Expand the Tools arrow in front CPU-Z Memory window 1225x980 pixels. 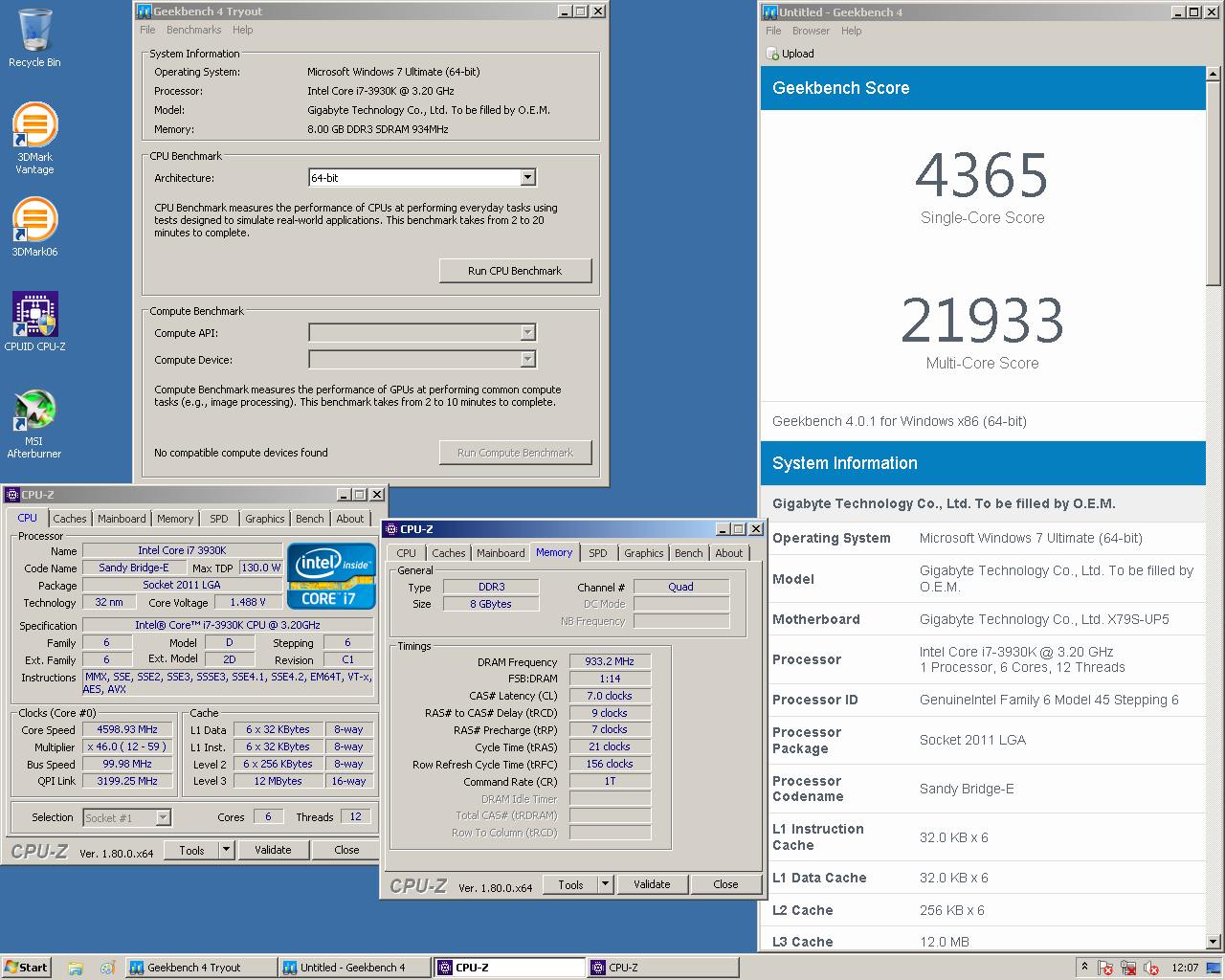[x=605, y=884]
